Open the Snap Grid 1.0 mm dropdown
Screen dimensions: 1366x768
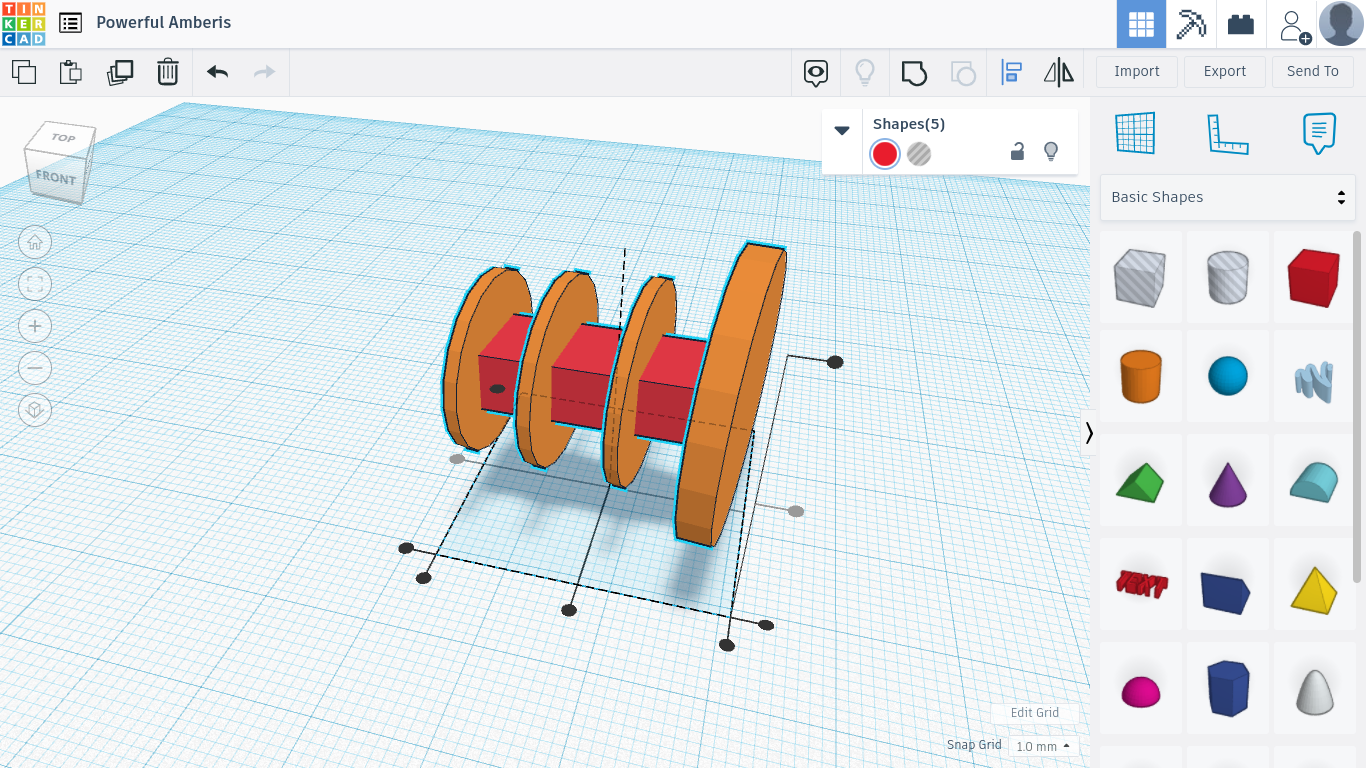click(x=1043, y=746)
